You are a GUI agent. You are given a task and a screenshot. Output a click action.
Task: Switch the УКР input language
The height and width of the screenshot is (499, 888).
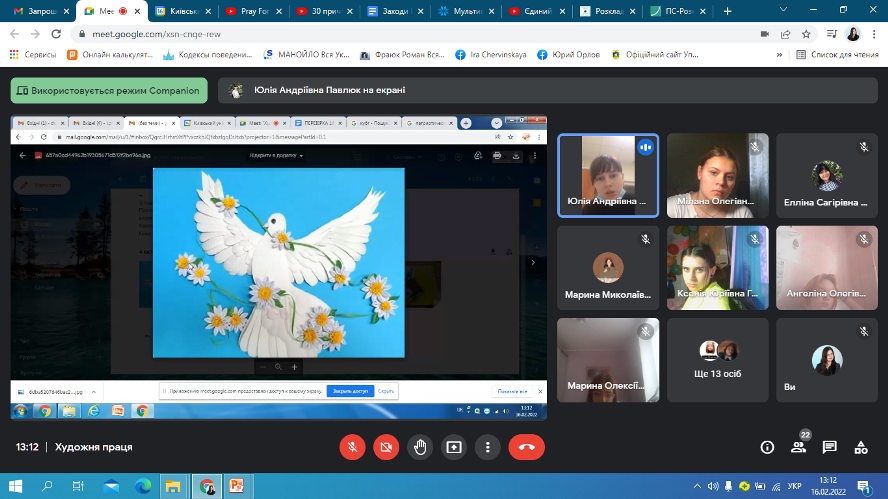pyautogui.click(x=795, y=486)
